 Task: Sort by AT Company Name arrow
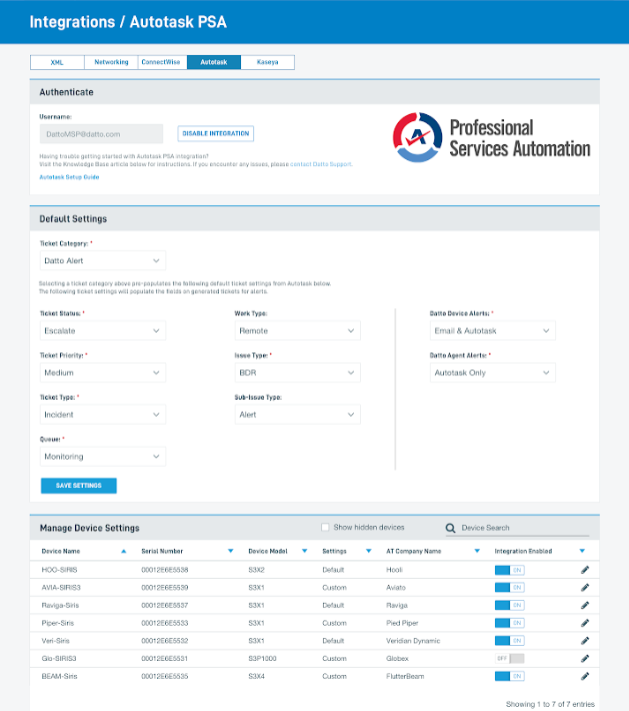[x=477, y=551]
